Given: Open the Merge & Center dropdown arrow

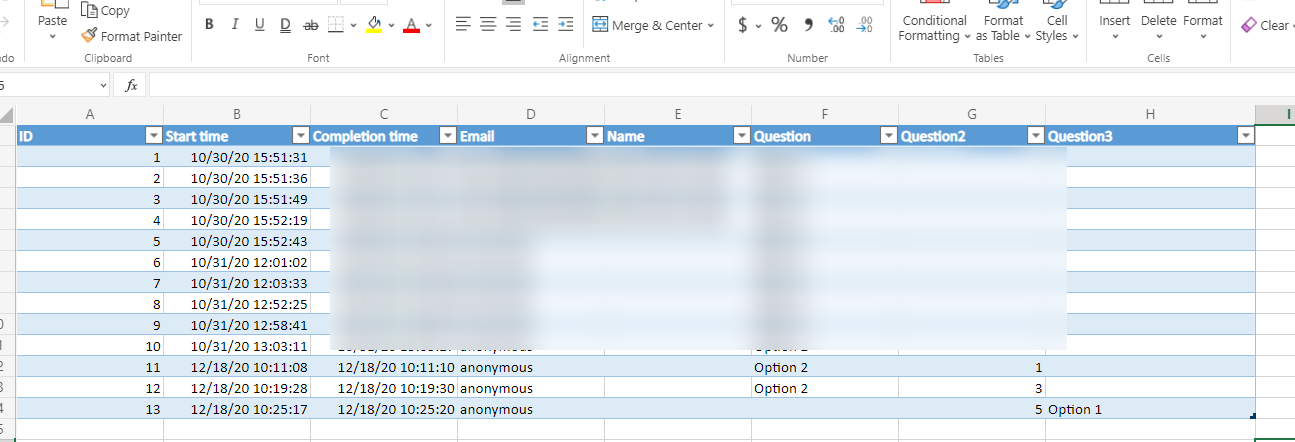Looking at the screenshot, I should [711, 25].
